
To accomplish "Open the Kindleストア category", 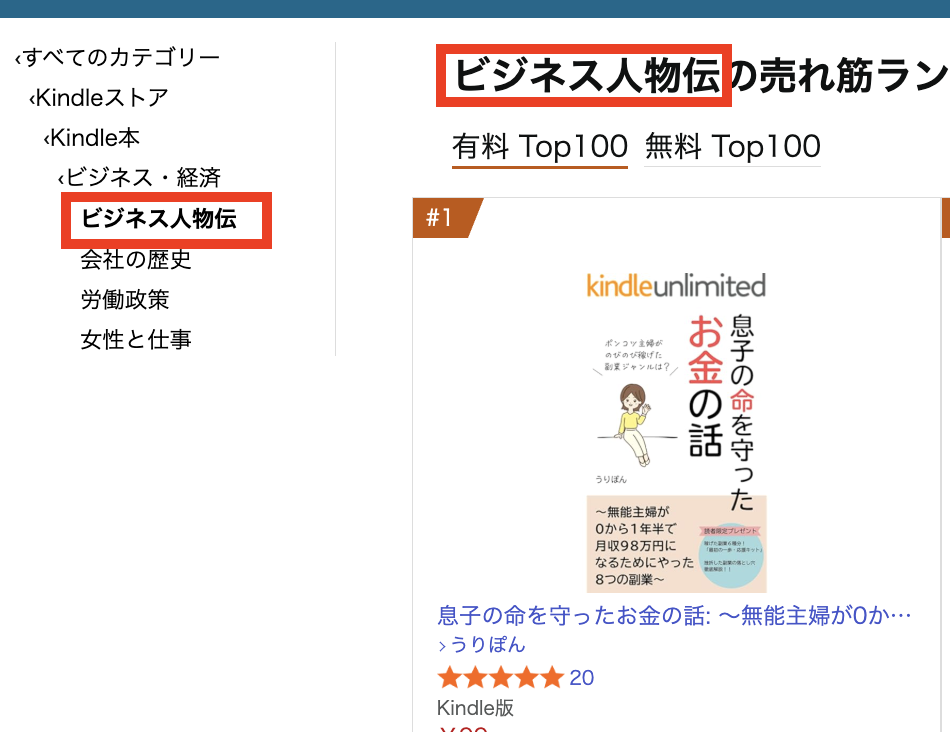I will tap(102, 98).
